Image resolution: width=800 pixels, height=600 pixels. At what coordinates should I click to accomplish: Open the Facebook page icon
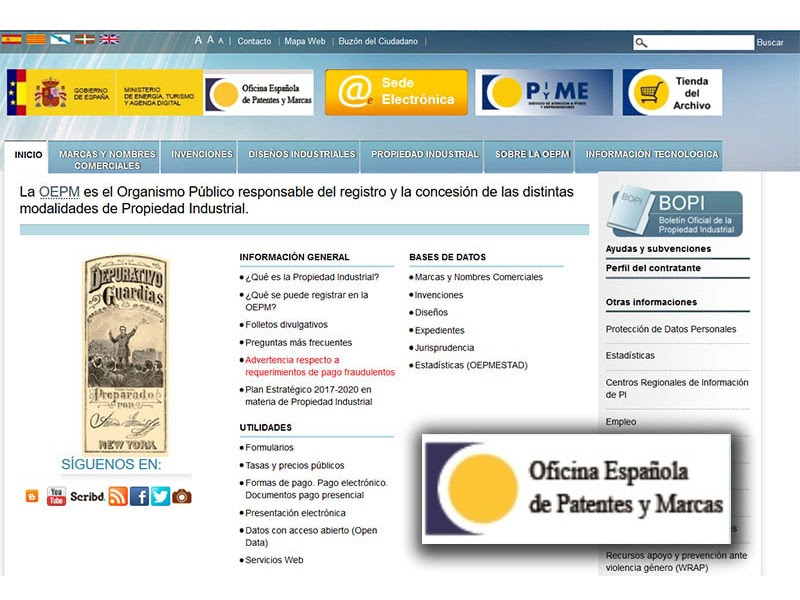point(139,496)
